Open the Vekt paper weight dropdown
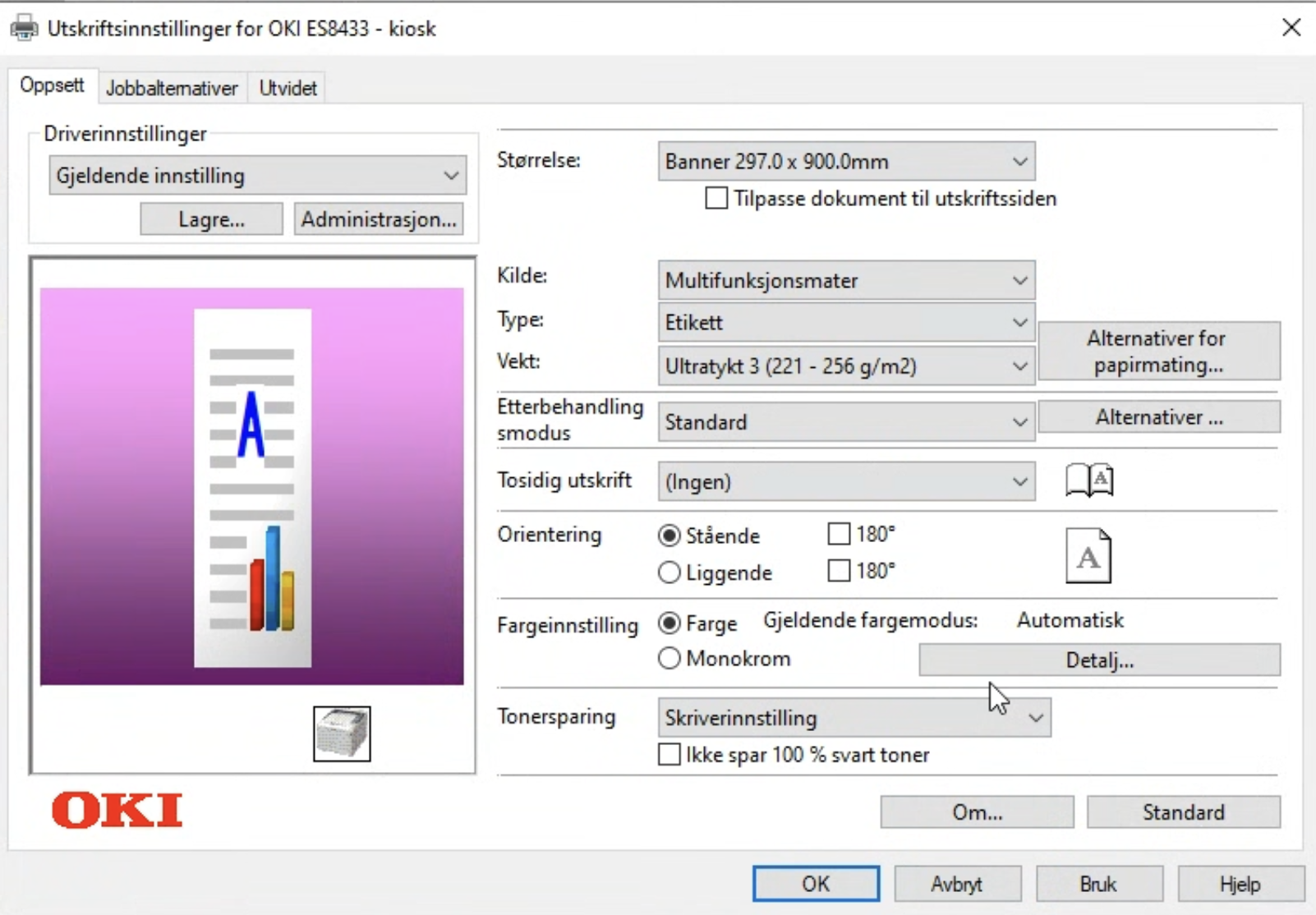Screen dimensions: 1316x915 point(845,366)
